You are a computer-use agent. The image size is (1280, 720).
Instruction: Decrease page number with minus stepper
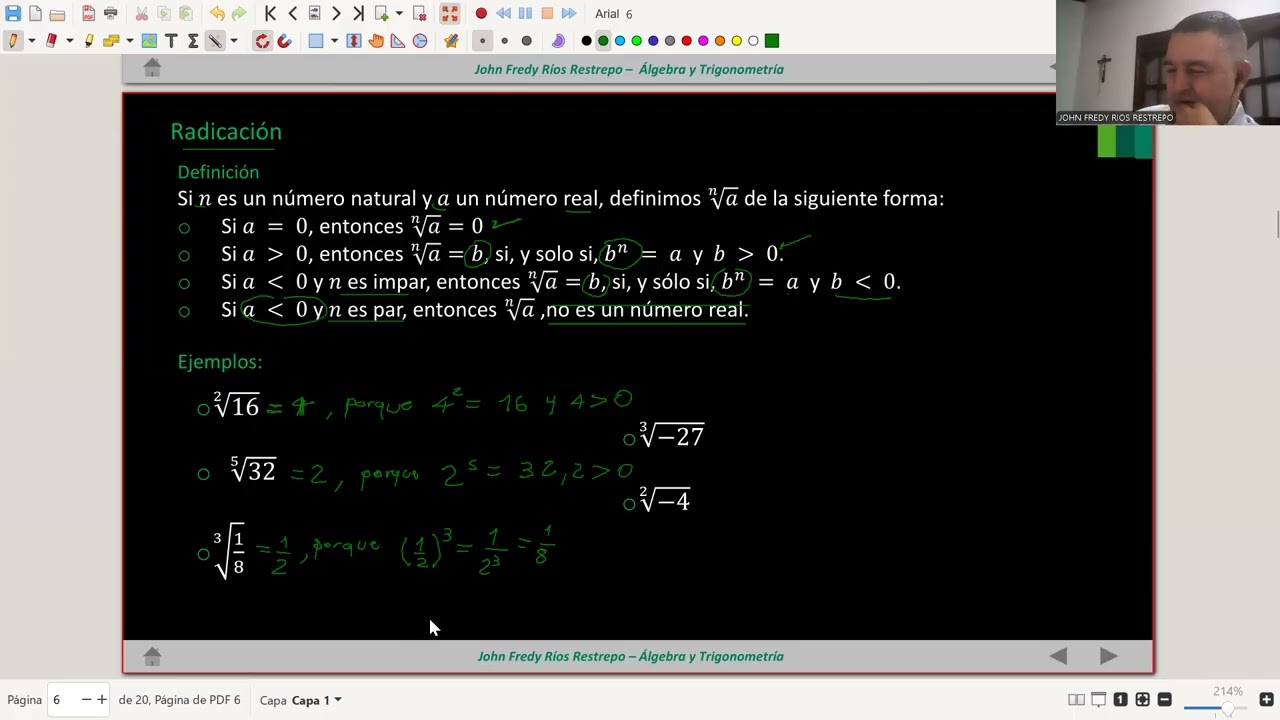click(86, 700)
